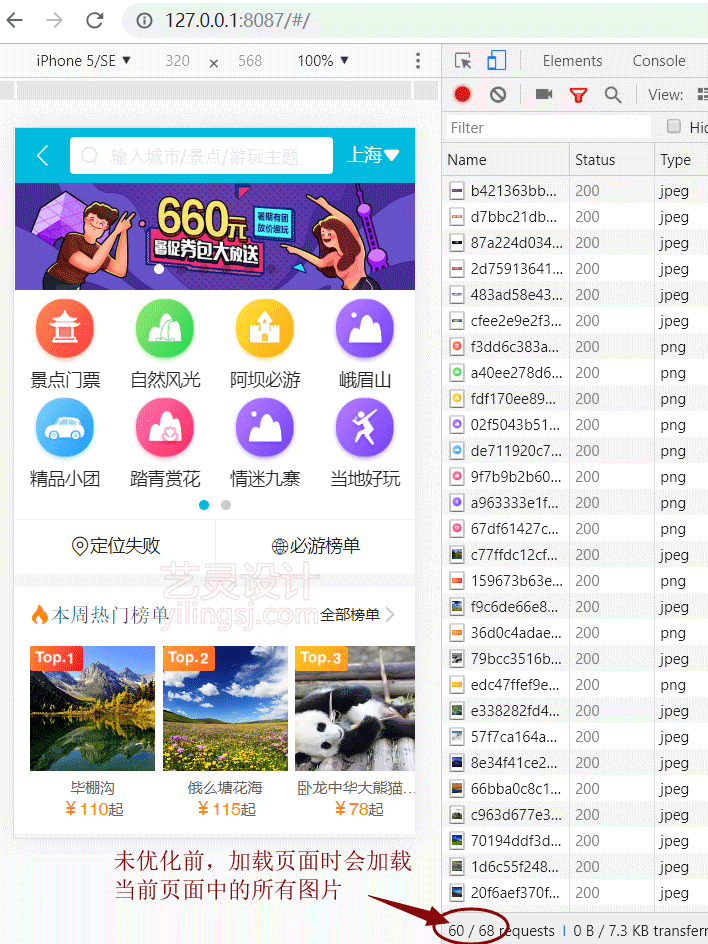708x944 pixels.
Task: Click the 660元 promotional banner
Action: [x=215, y=237]
